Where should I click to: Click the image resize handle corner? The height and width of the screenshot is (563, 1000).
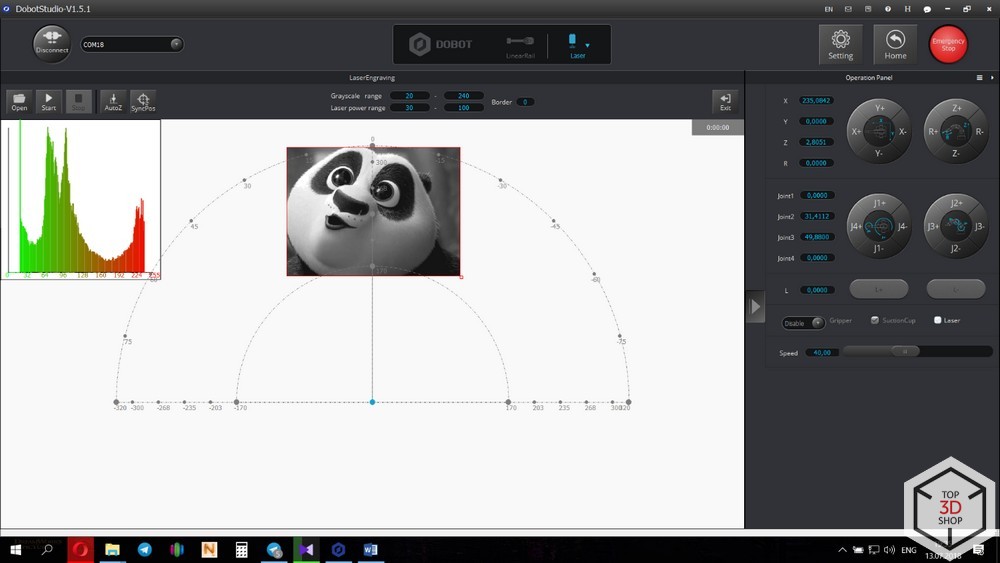click(x=461, y=277)
